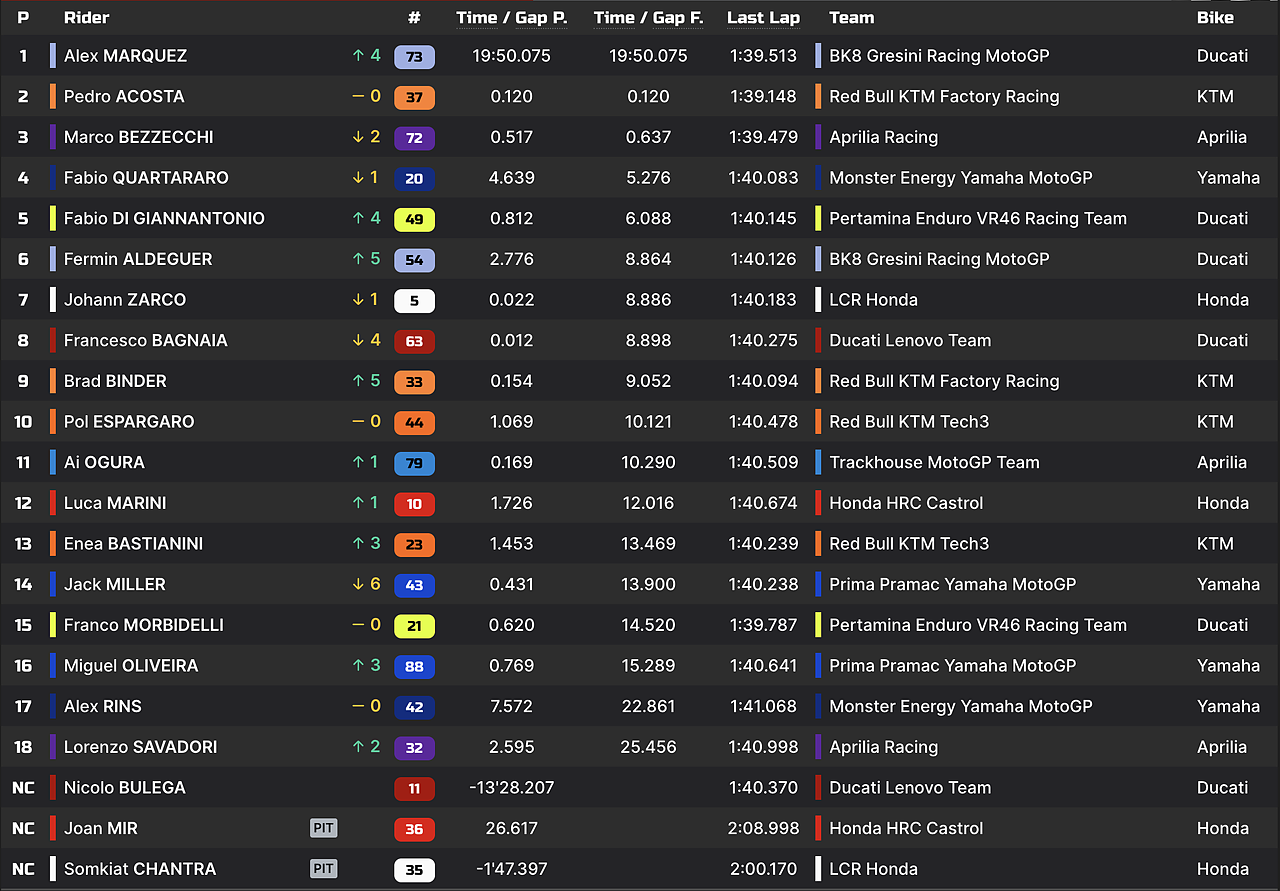
Task: Click the Trackhouse MotoGP Team name
Action: pos(934,462)
